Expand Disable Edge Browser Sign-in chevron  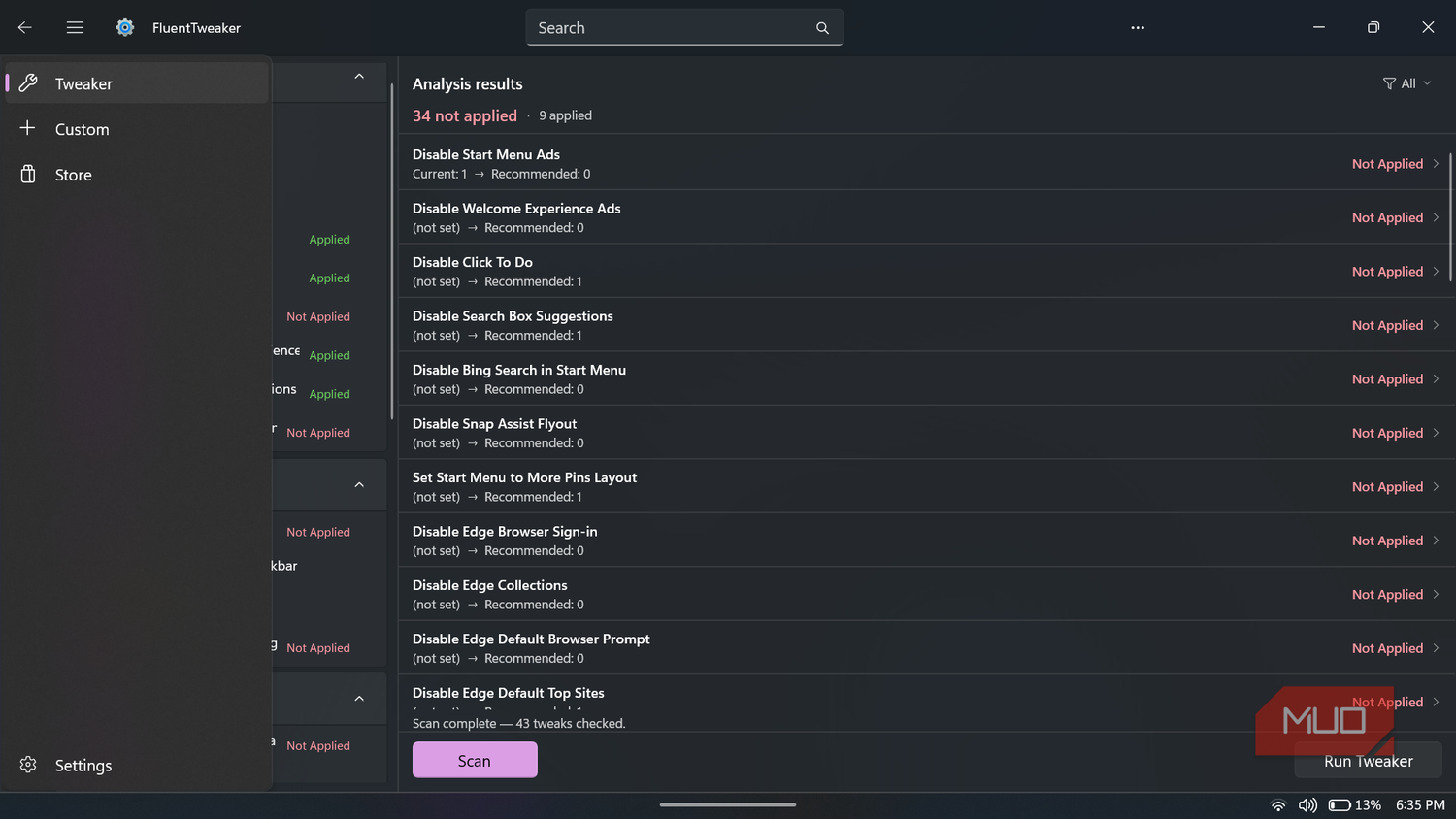pos(1436,541)
